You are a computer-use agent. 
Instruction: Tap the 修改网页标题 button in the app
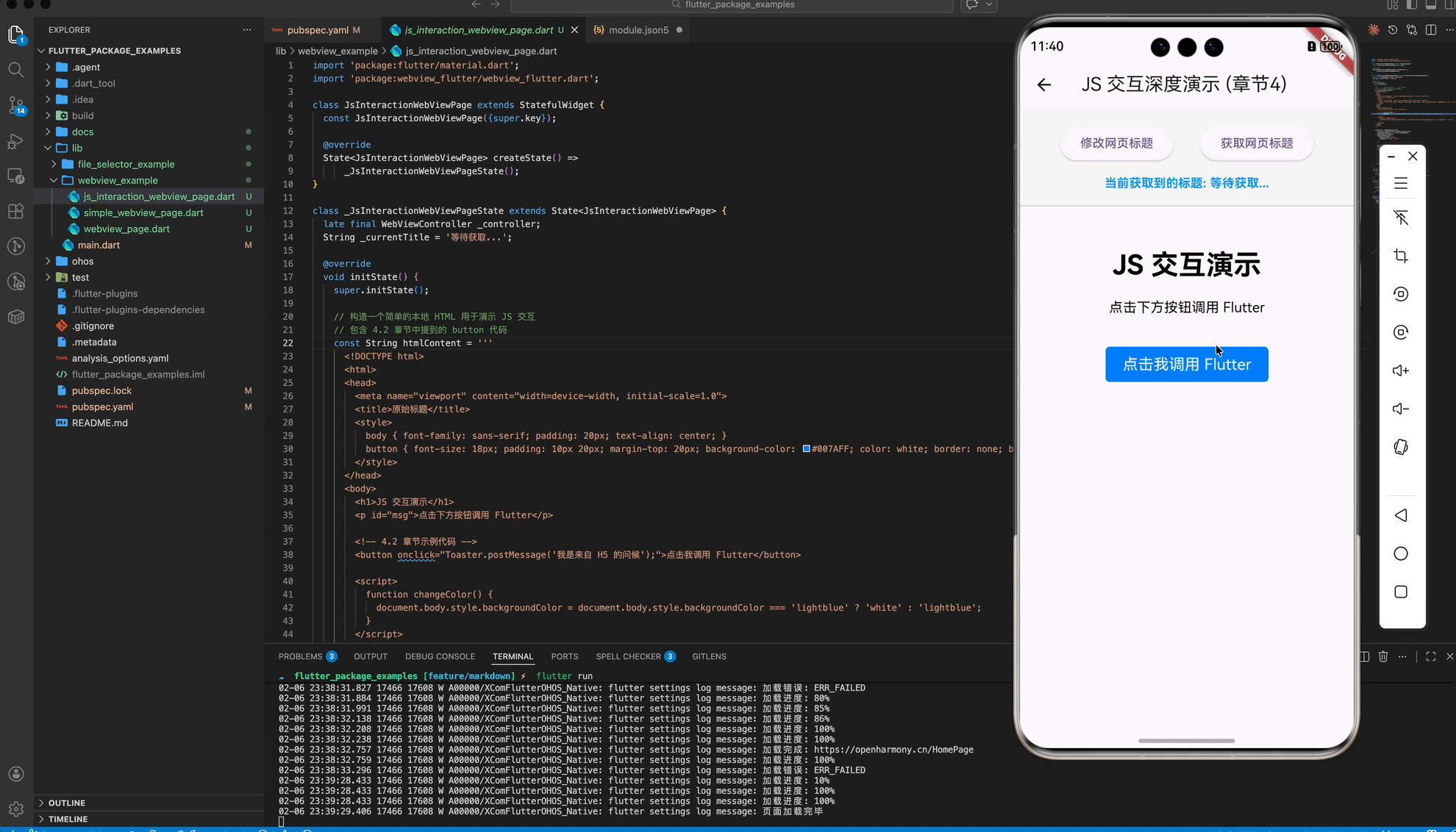[1116, 143]
